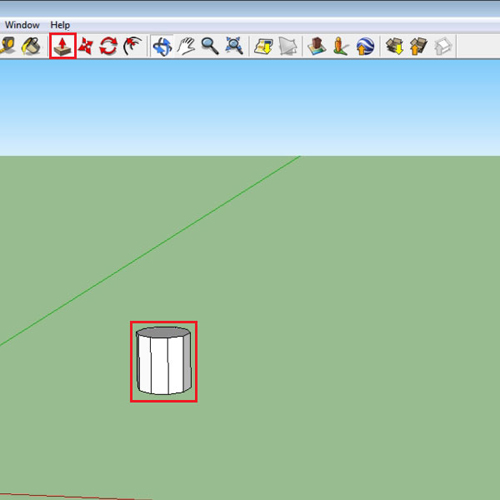Choose the Zoom magnifier tool
The image size is (500, 500).
[x=210, y=46]
